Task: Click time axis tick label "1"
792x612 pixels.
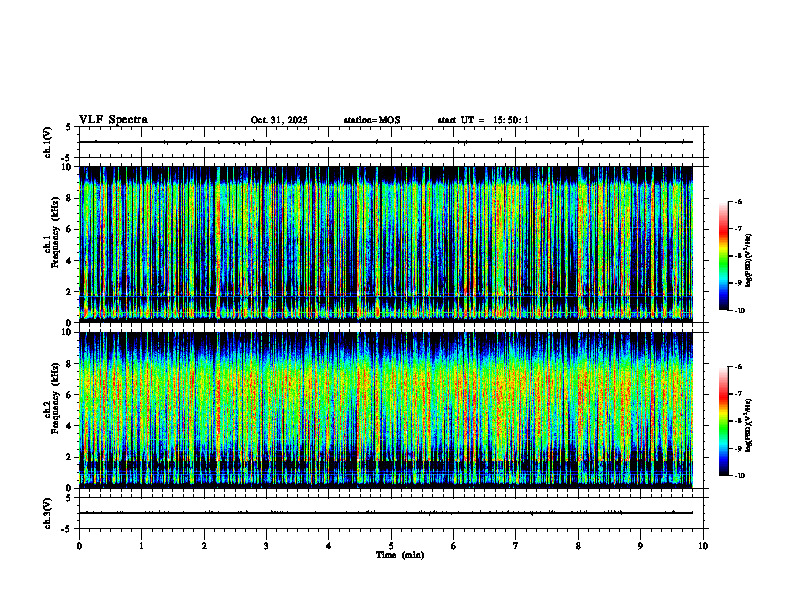Action: (x=141, y=546)
